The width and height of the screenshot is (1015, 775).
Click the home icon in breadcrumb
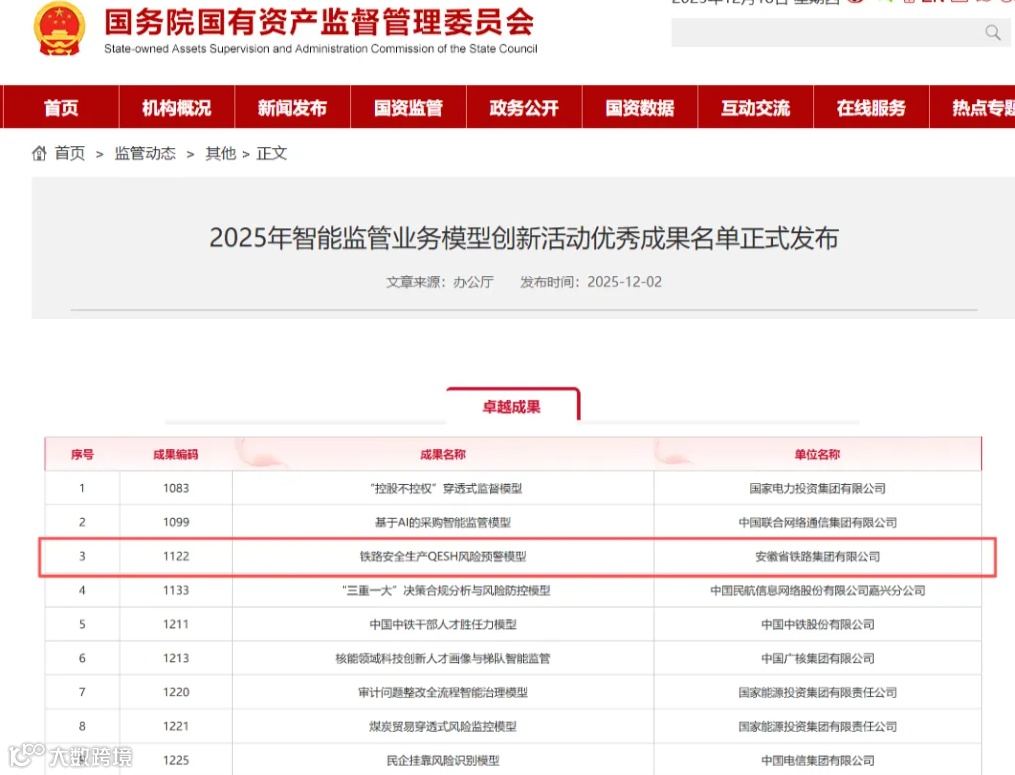point(39,153)
